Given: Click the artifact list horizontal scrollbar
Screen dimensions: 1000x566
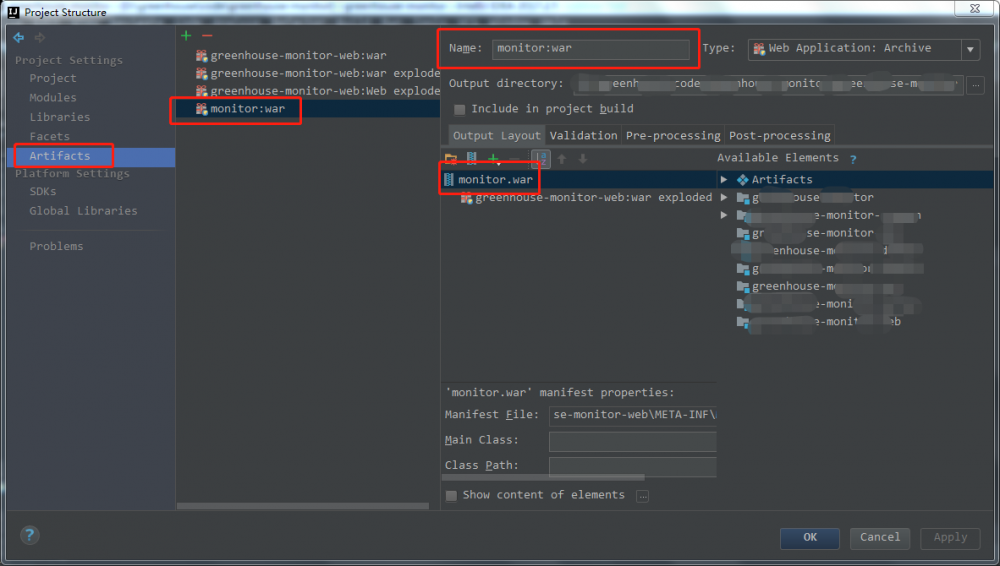Looking at the screenshot, I should point(302,506).
